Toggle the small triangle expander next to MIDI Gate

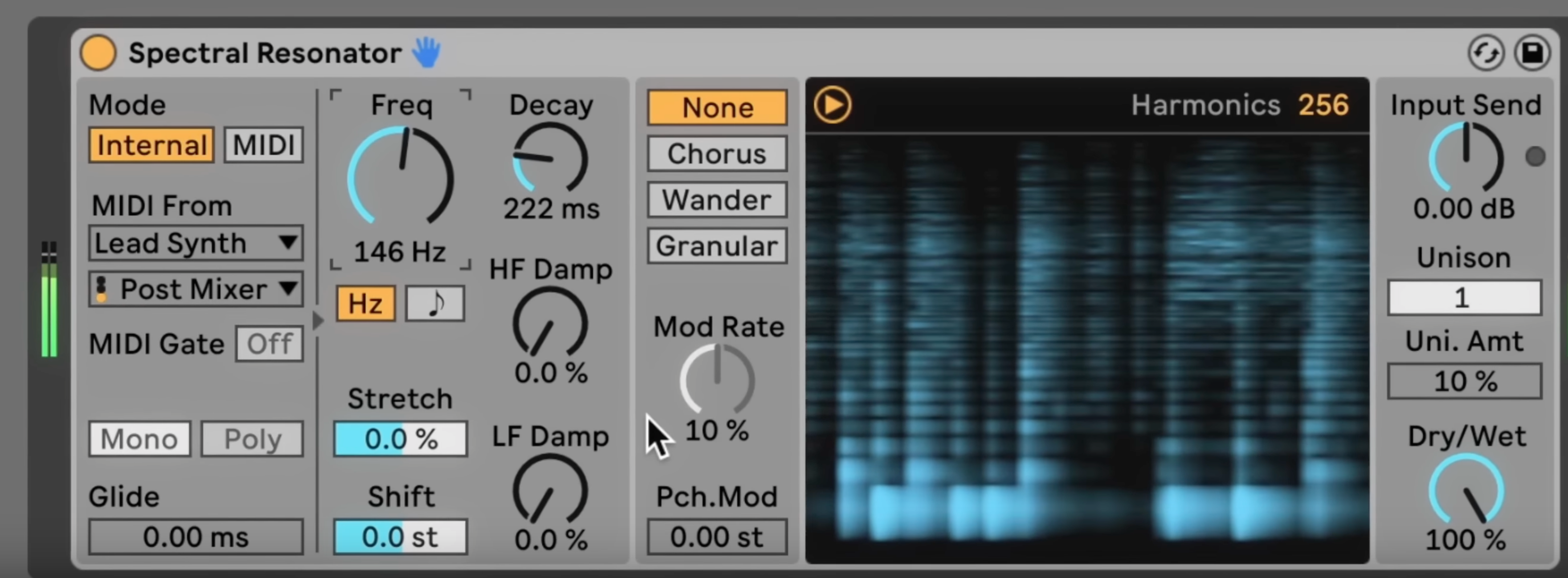click(318, 321)
